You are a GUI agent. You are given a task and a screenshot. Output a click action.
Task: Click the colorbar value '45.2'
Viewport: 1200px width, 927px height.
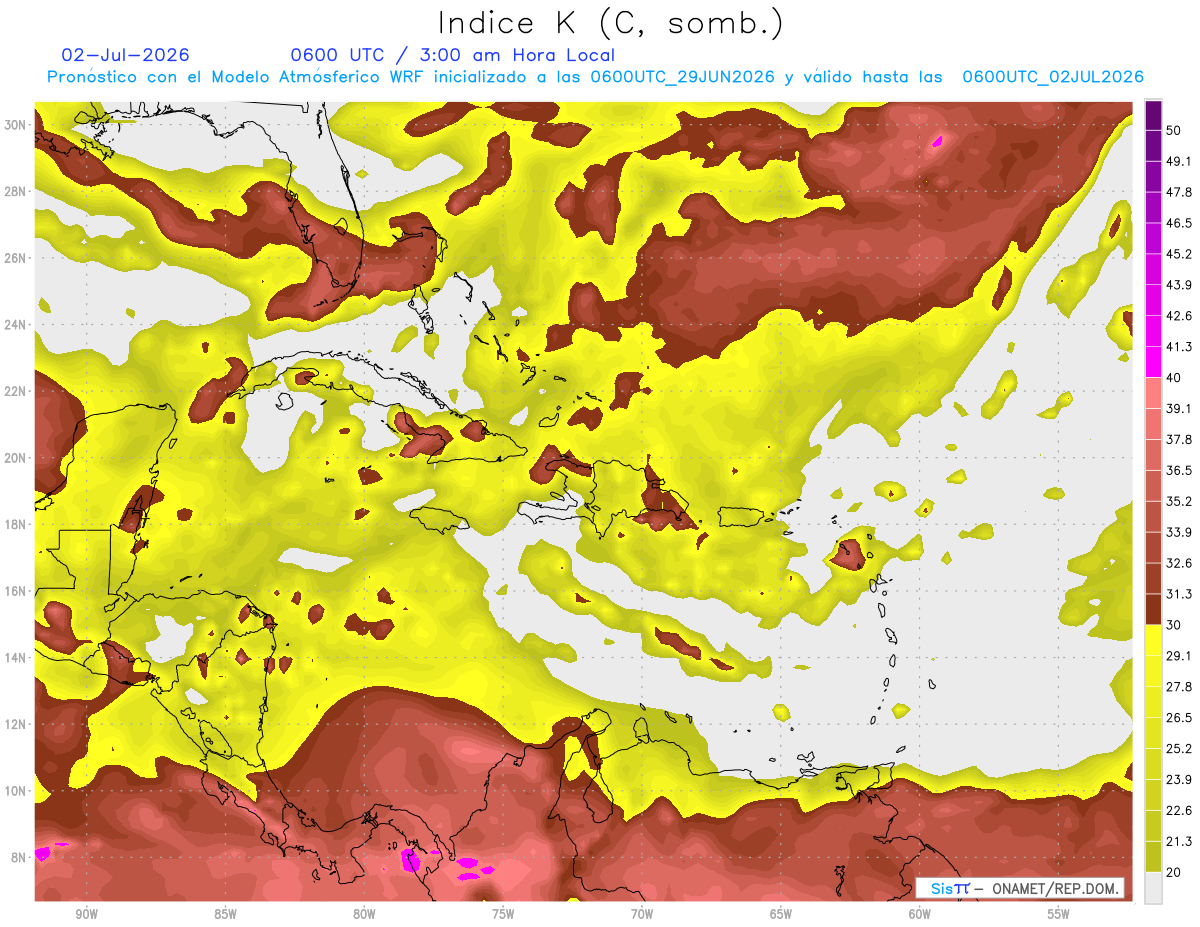tap(1178, 254)
